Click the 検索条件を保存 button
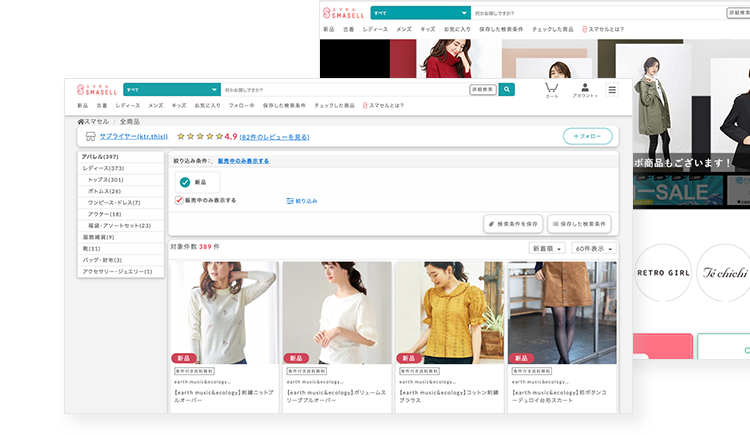The width and height of the screenshot is (750, 435). [513, 224]
